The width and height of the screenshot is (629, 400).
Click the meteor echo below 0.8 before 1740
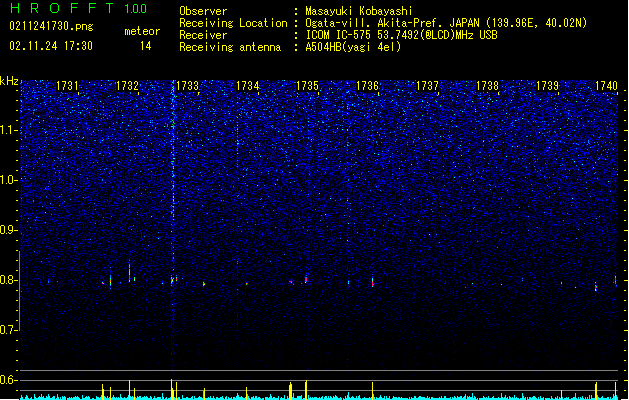click(596, 286)
